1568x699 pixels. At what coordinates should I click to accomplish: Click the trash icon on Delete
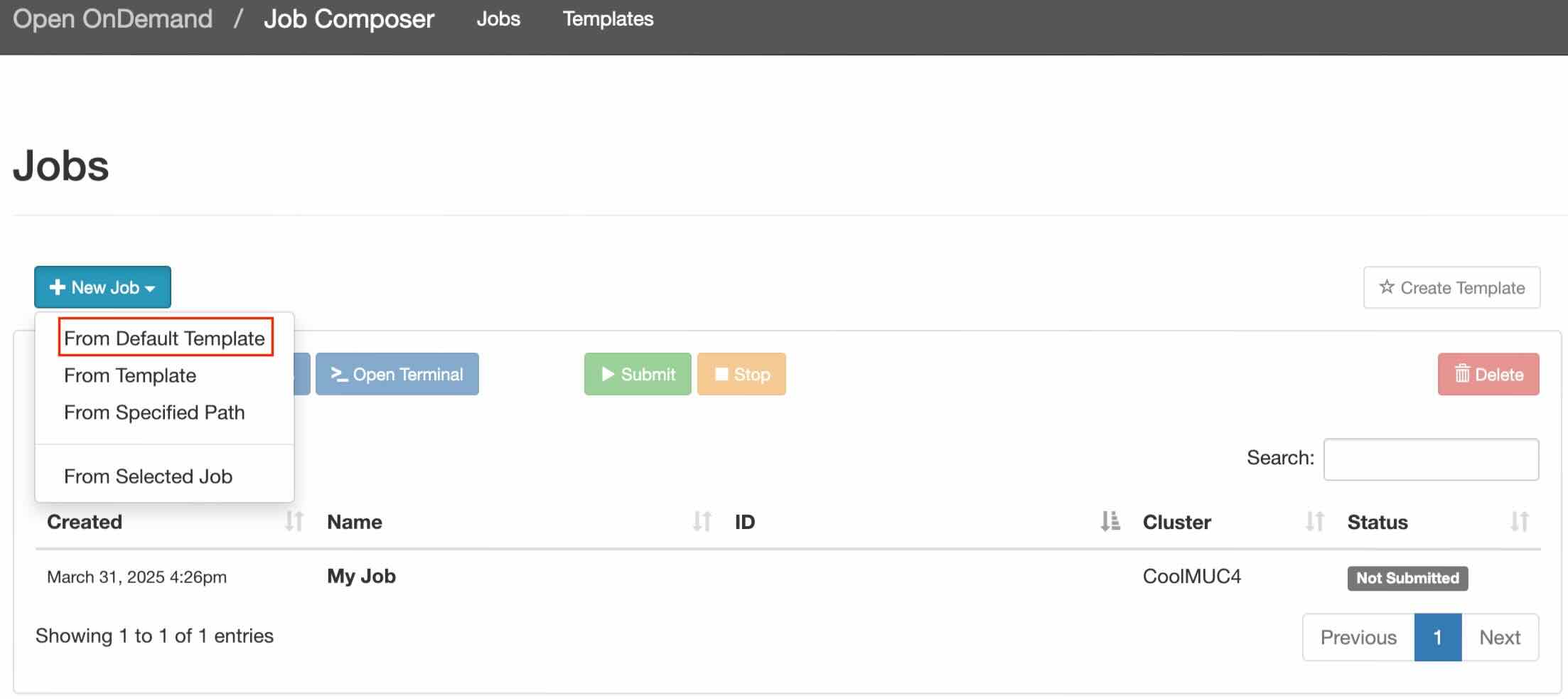[1462, 374]
